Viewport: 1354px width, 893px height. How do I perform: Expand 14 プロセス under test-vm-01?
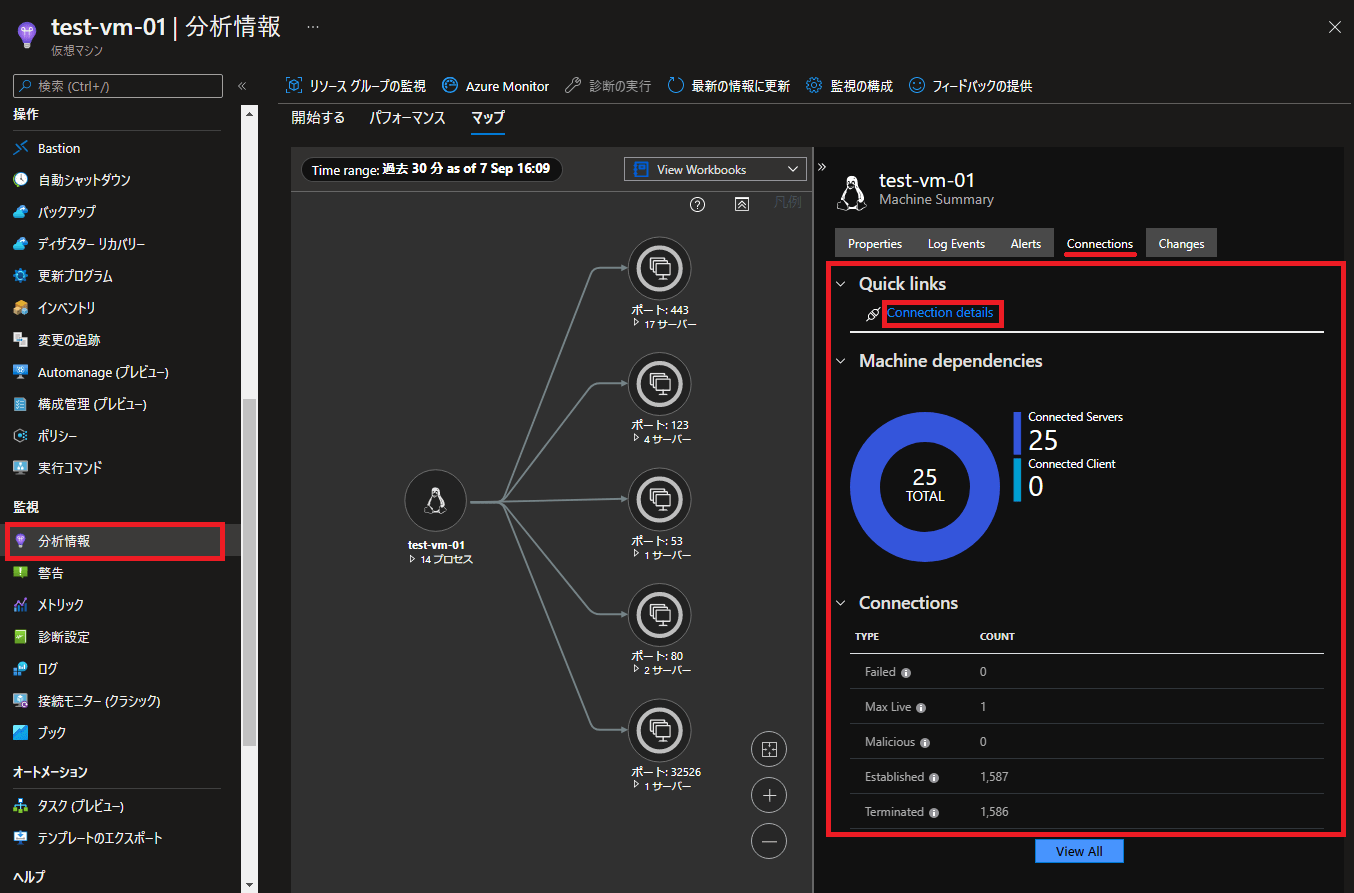(441, 559)
